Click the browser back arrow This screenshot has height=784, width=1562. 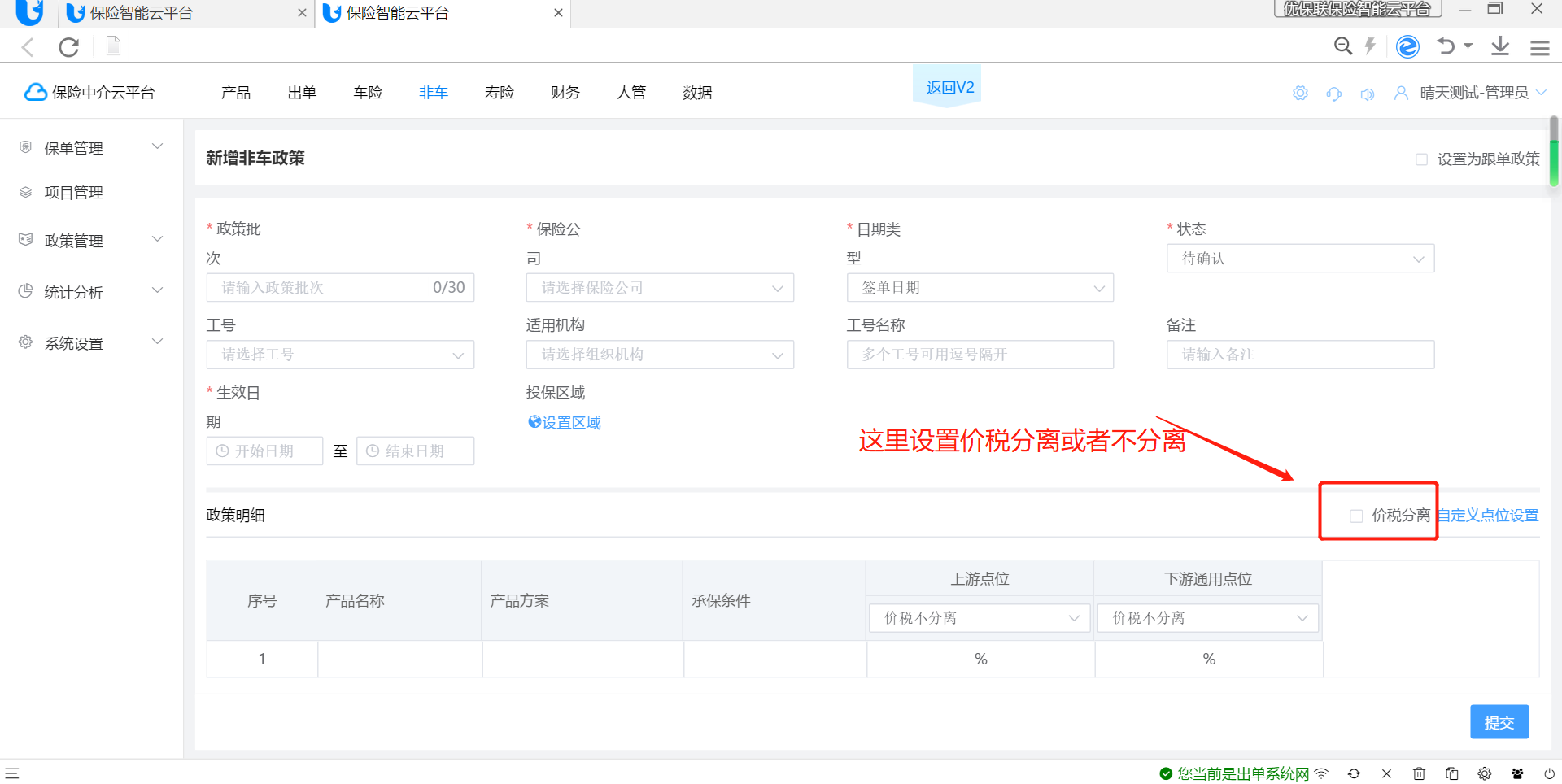coord(28,47)
